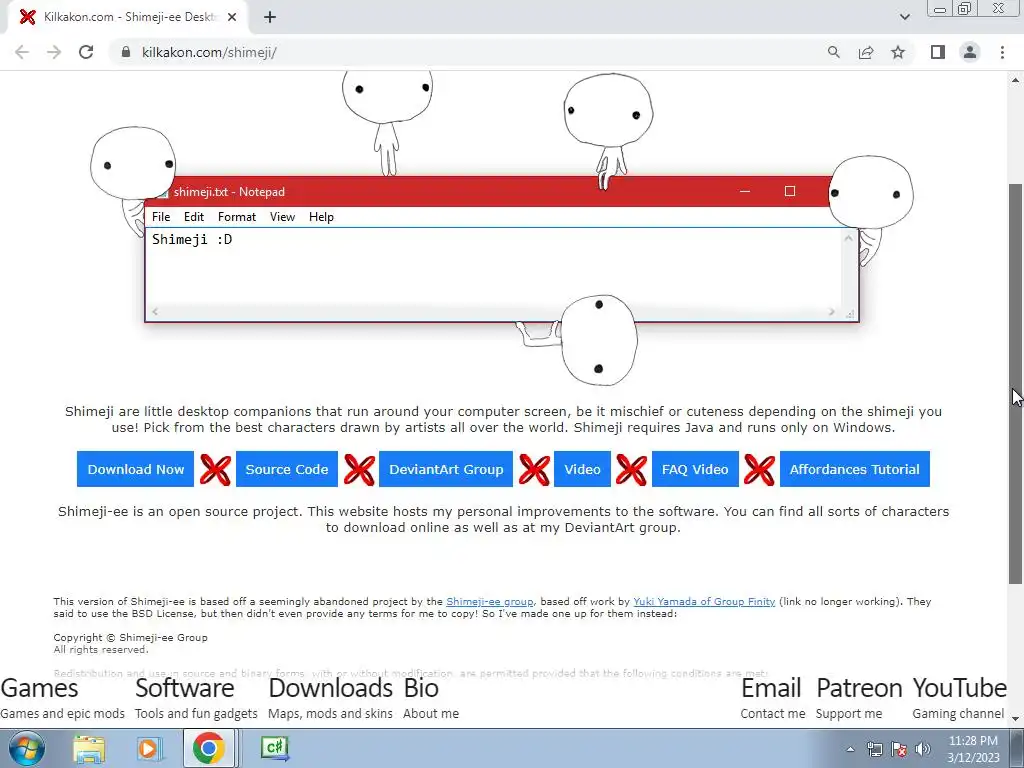Click the Notepad Format menu in image
Viewport: 1024px width, 768px height.
click(236, 217)
